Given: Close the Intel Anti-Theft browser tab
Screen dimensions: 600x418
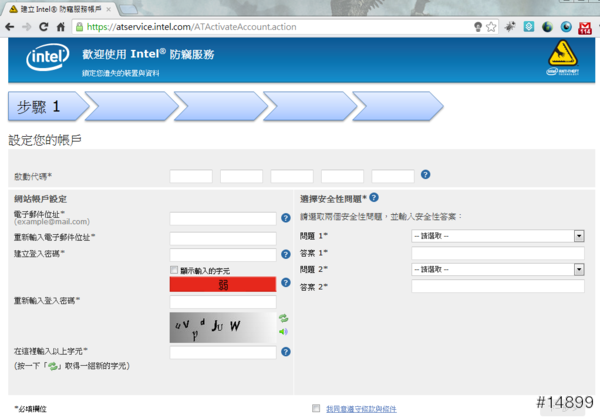Looking at the screenshot, I should click(108, 9).
